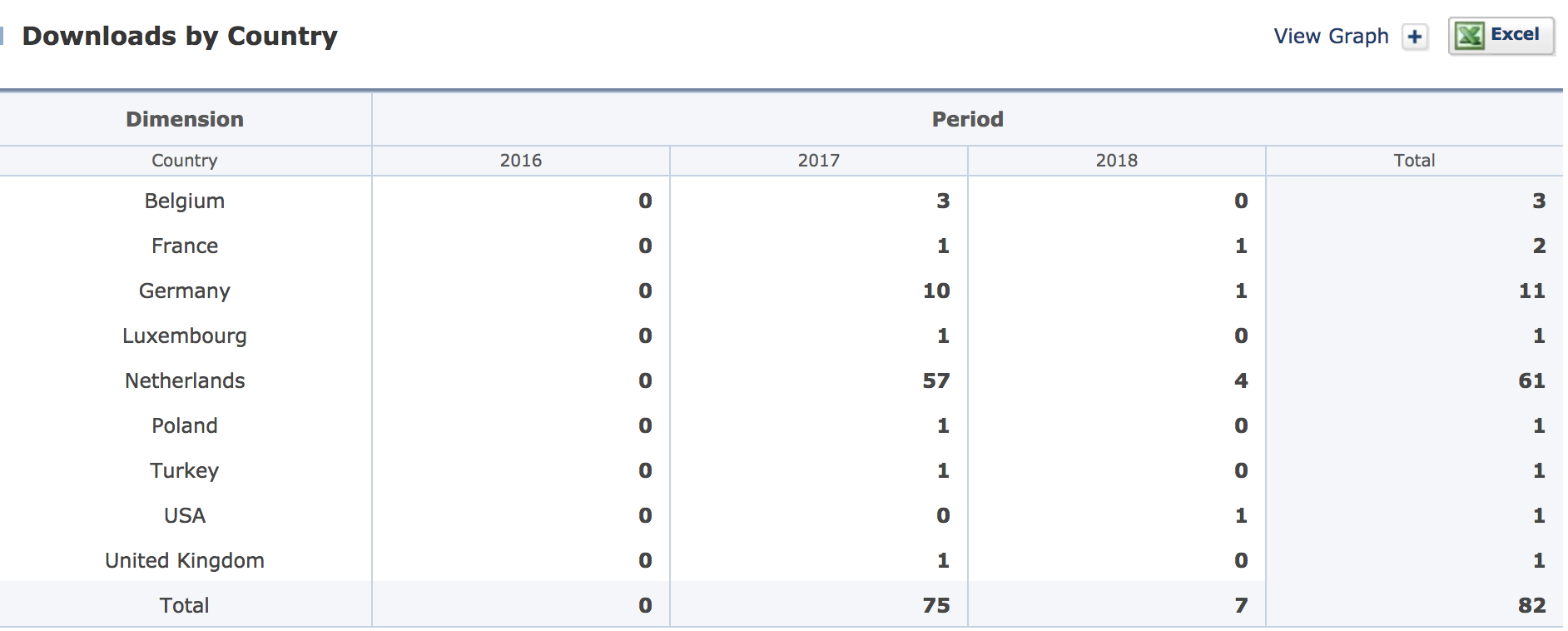The height and width of the screenshot is (631, 1568).
Task: Click the Germany row label
Action: tap(185, 291)
